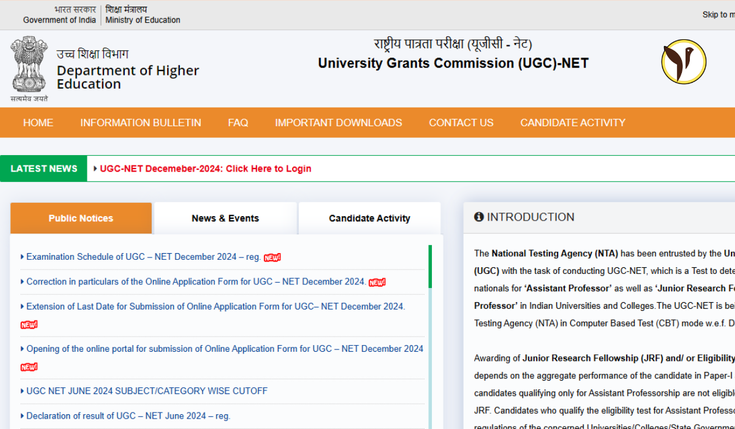
Task: Open Declaration of result of UGC-NET June 2024
Action: click(x=128, y=416)
